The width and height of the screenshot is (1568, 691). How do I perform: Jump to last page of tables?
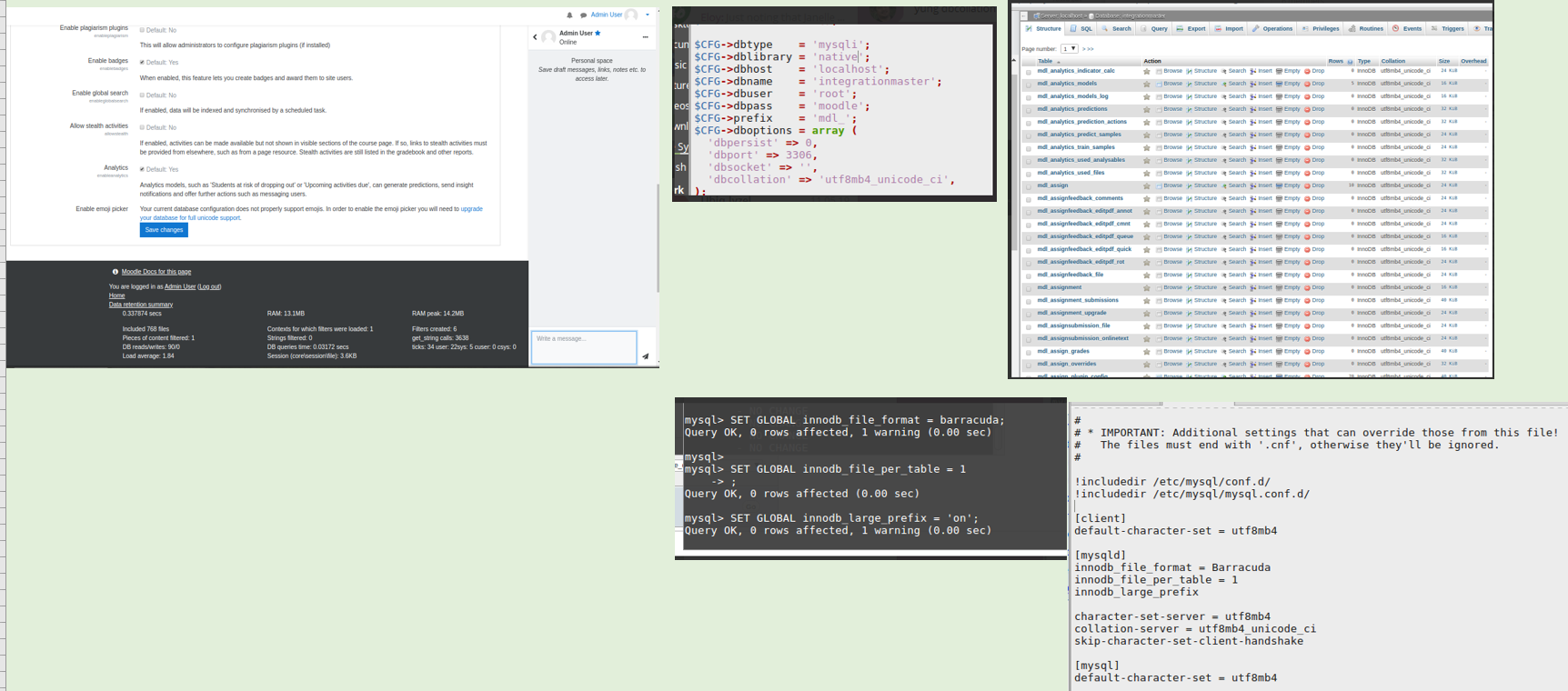point(1091,49)
